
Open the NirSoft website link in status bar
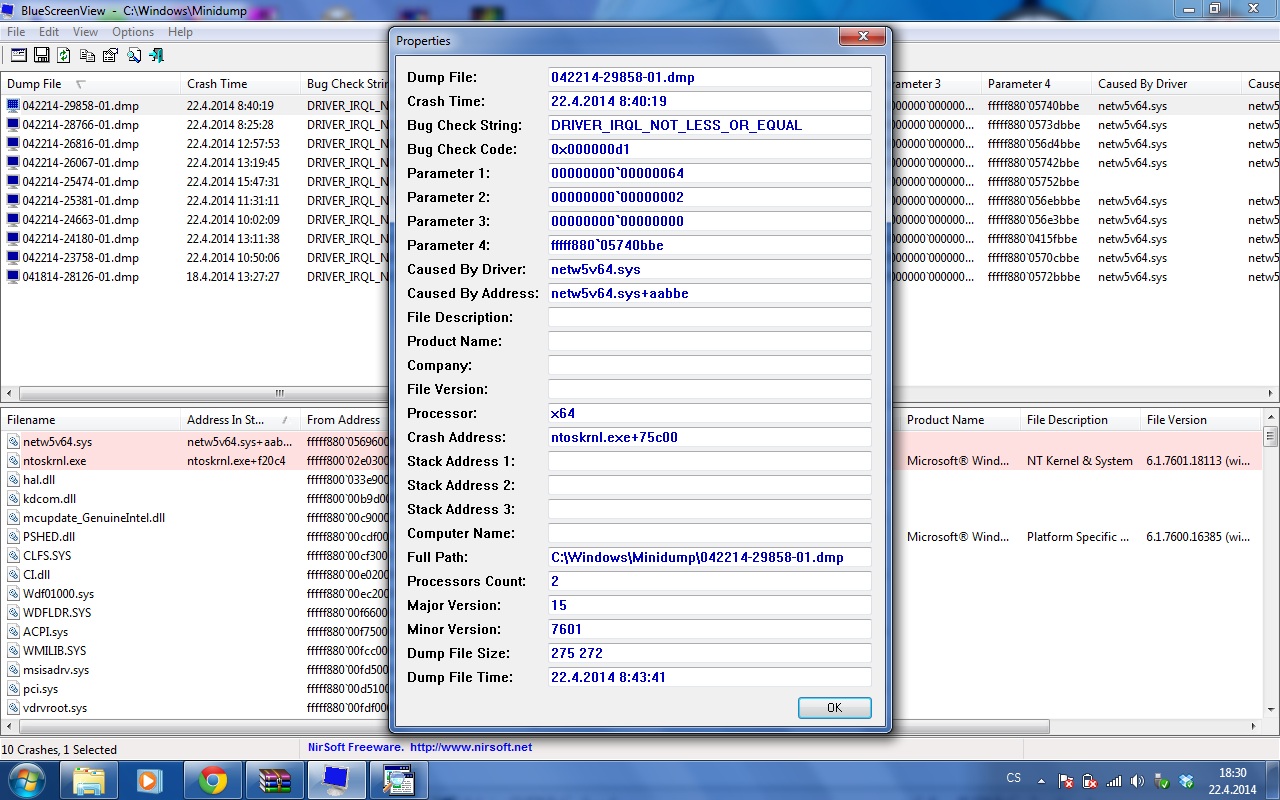coord(470,747)
